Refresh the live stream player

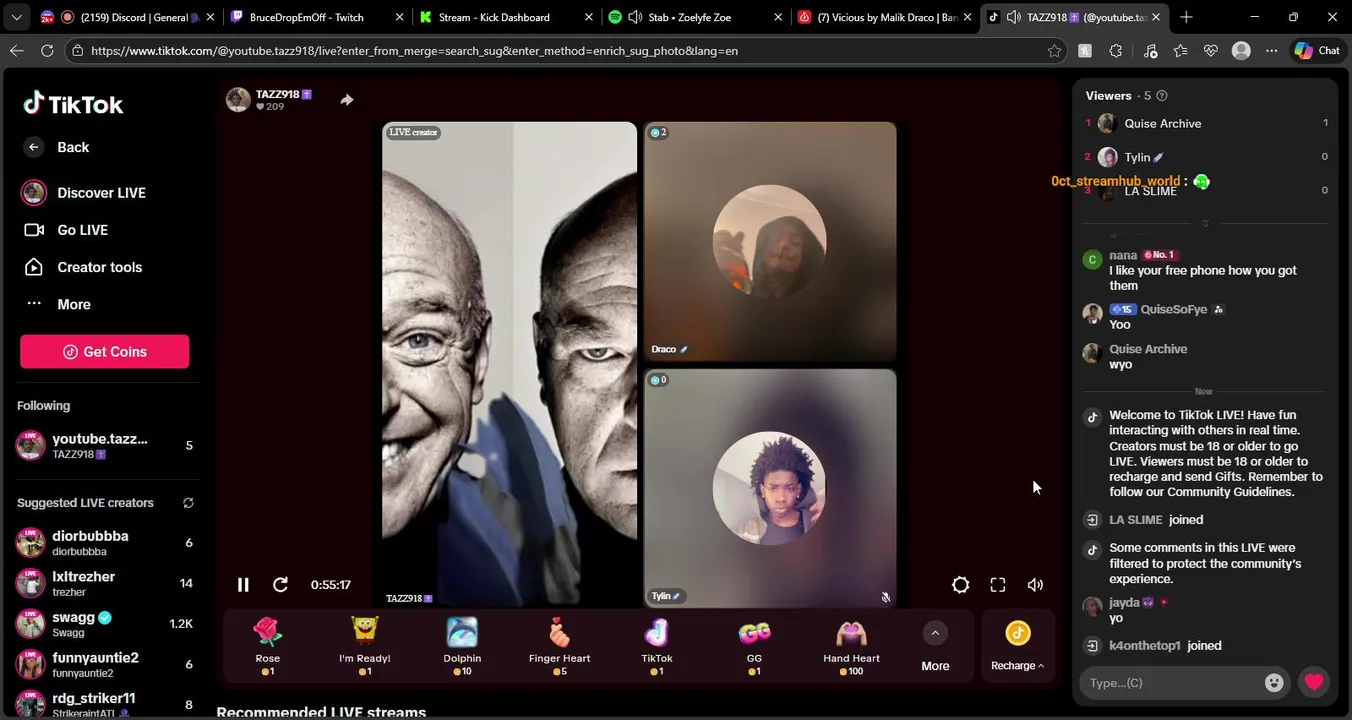point(280,585)
